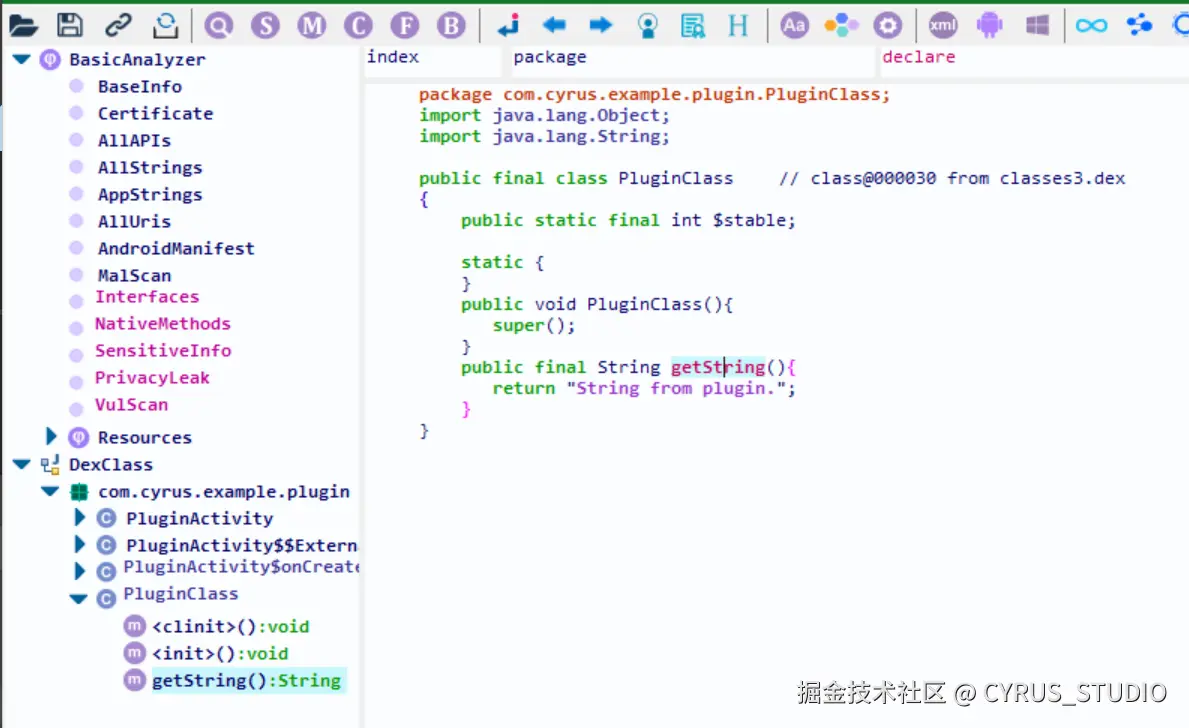Expand the PluginActivity class node
The height and width of the screenshot is (728, 1189).
[79, 517]
